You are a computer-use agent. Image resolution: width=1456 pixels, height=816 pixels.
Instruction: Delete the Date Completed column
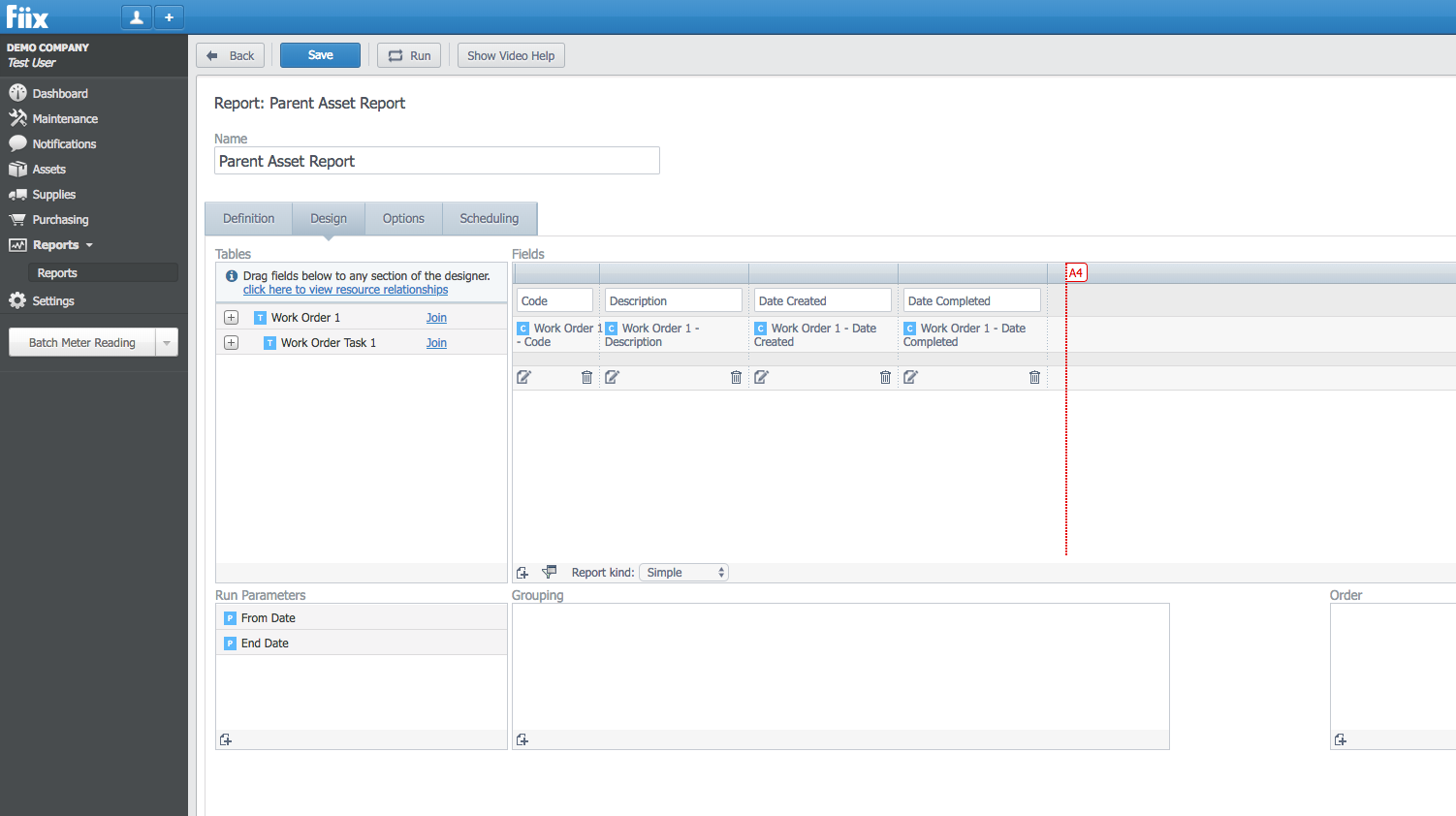pos(1034,377)
